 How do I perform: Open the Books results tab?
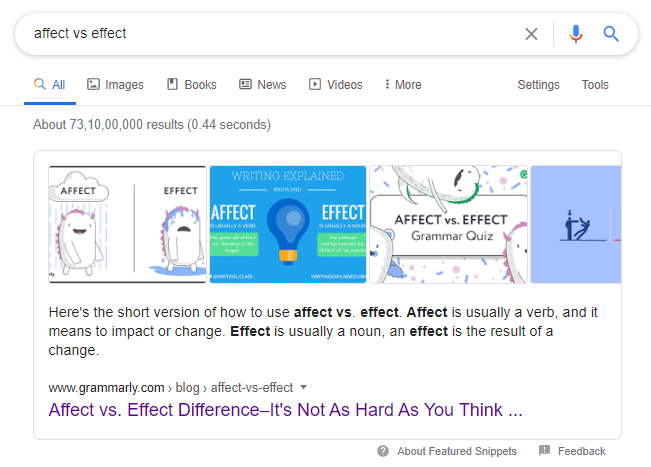click(x=191, y=85)
